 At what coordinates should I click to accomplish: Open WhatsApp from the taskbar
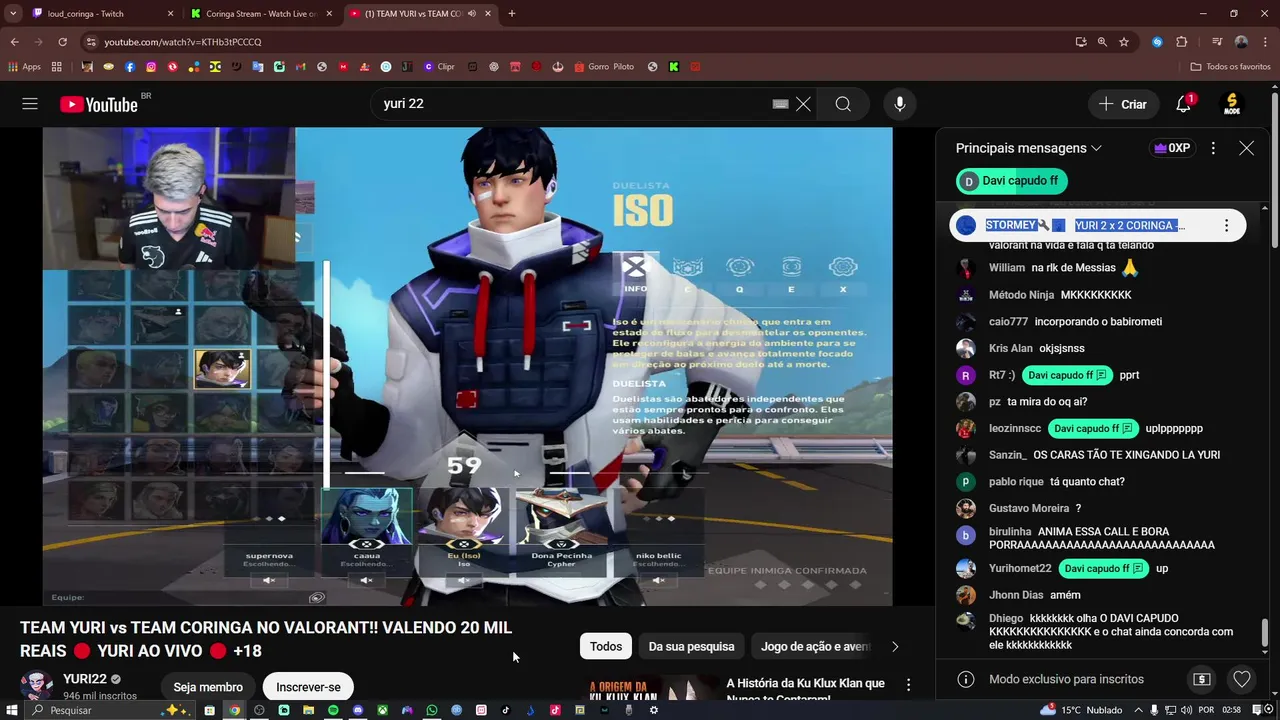point(432,710)
